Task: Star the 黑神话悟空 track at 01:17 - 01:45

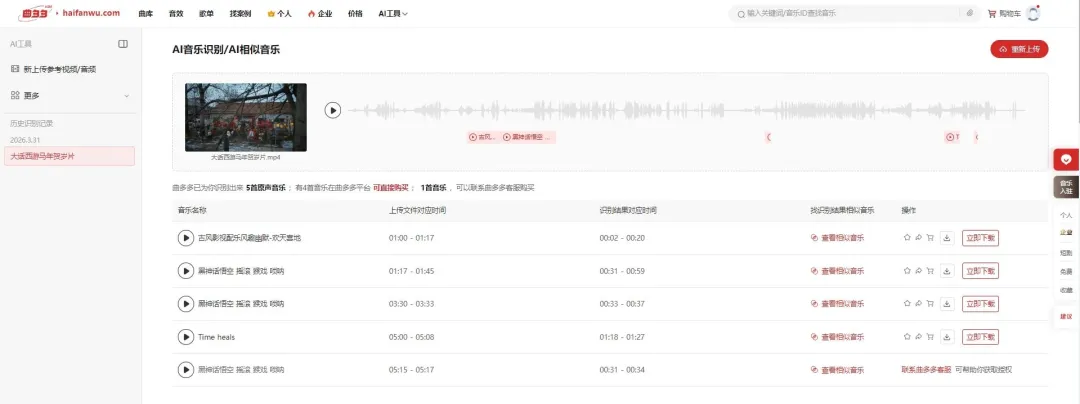Action: tap(907, 271)
